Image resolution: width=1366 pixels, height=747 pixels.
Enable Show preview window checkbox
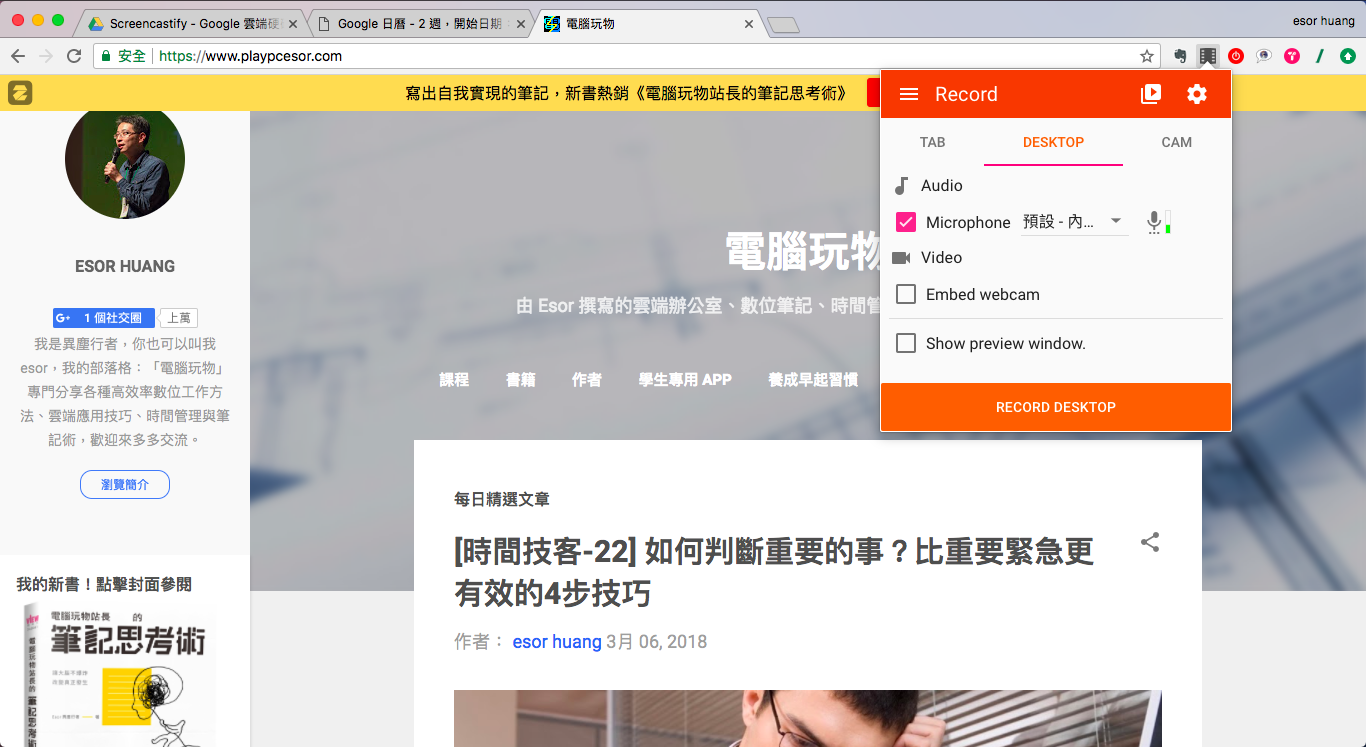906,343
